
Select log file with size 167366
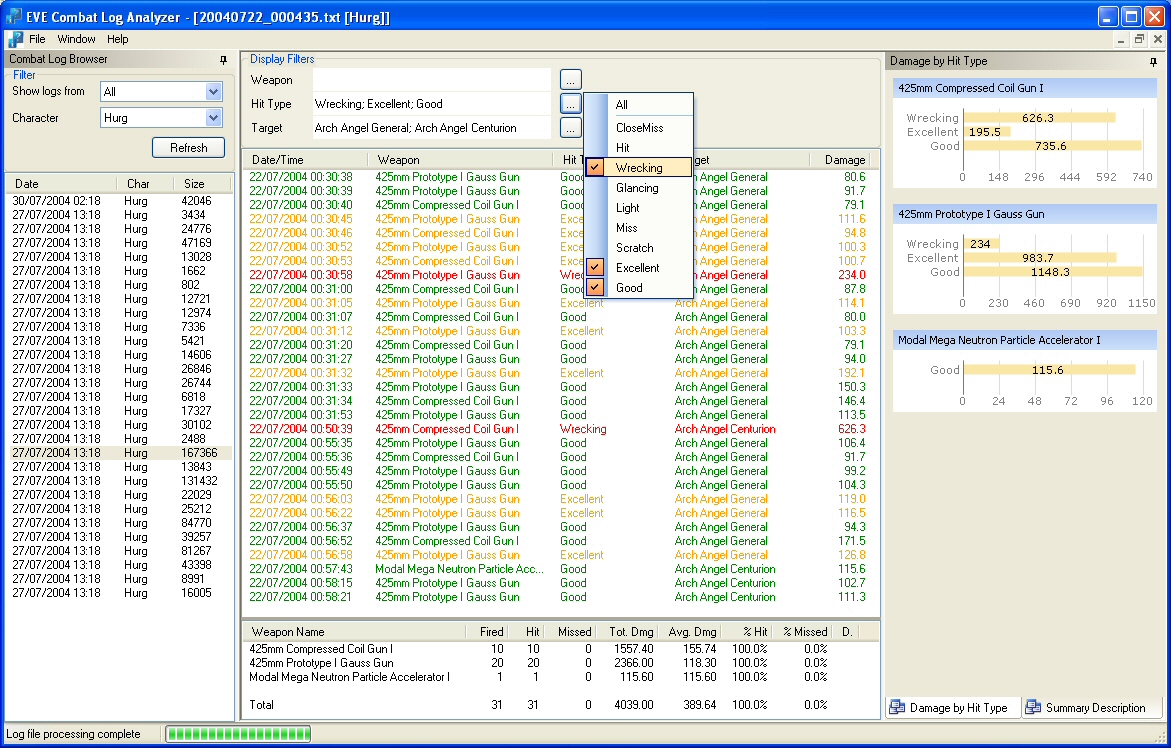(x=119, y=453)
